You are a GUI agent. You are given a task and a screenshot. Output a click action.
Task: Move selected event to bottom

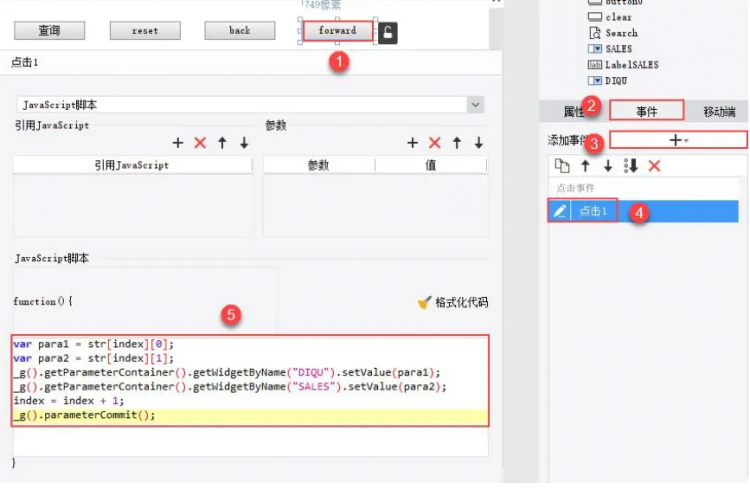click(631, 166)
